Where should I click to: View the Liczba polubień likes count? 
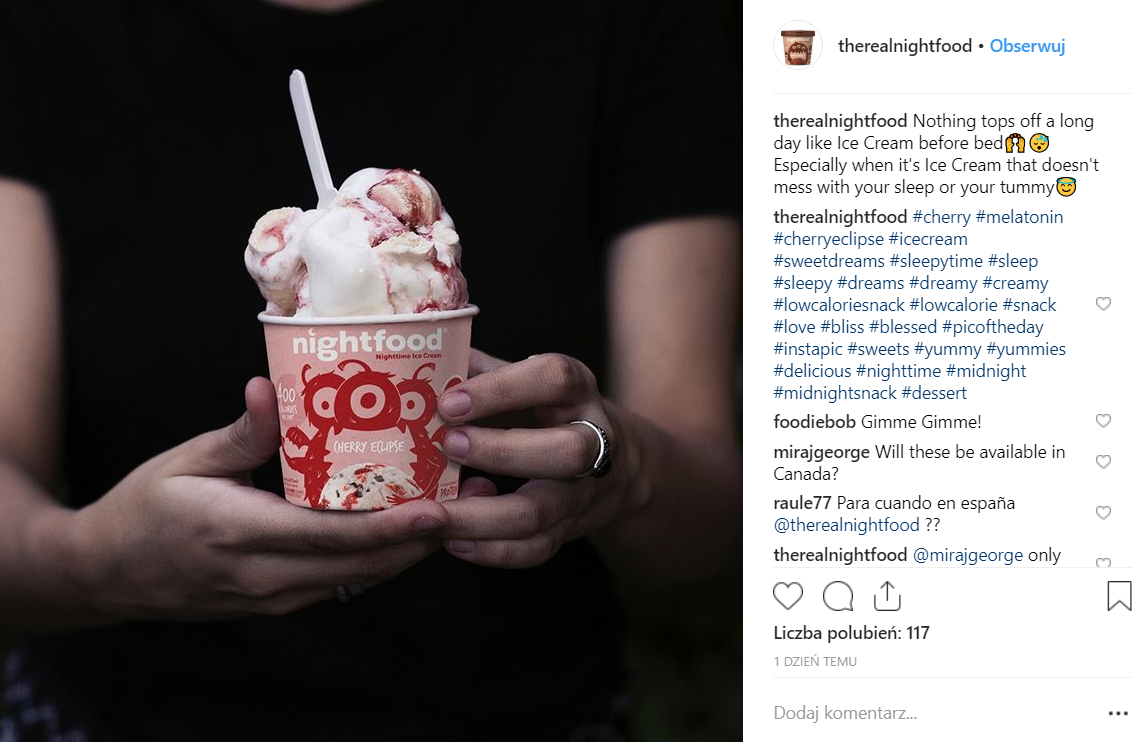point(851,633)
